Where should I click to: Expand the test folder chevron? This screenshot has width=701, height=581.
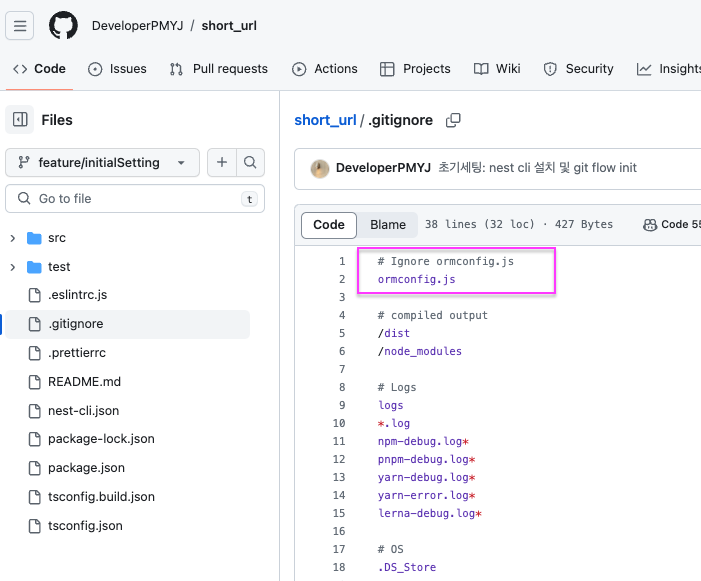[x=13, y=267]
